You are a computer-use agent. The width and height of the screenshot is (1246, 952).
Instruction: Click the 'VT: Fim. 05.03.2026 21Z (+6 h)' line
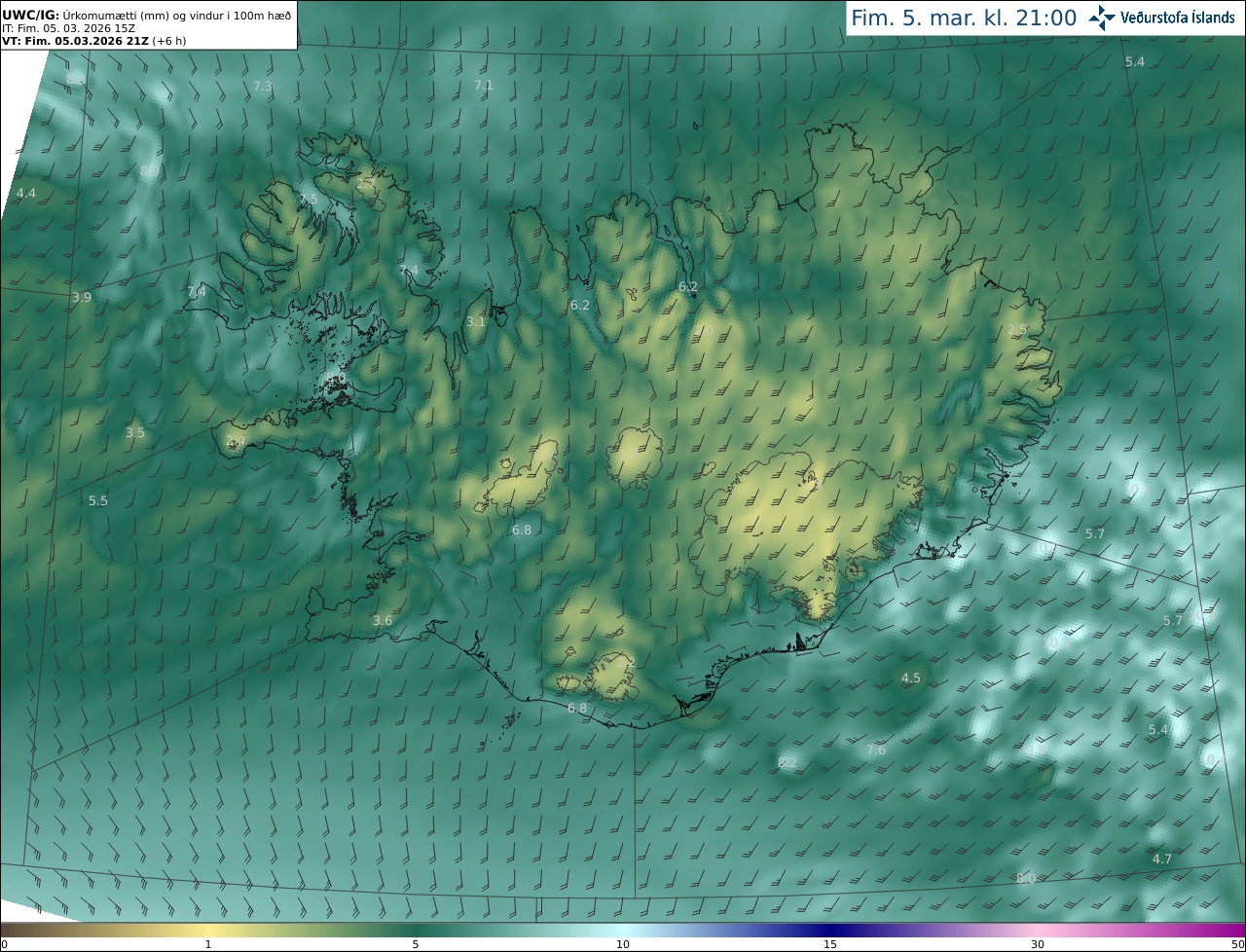(96, 41)
